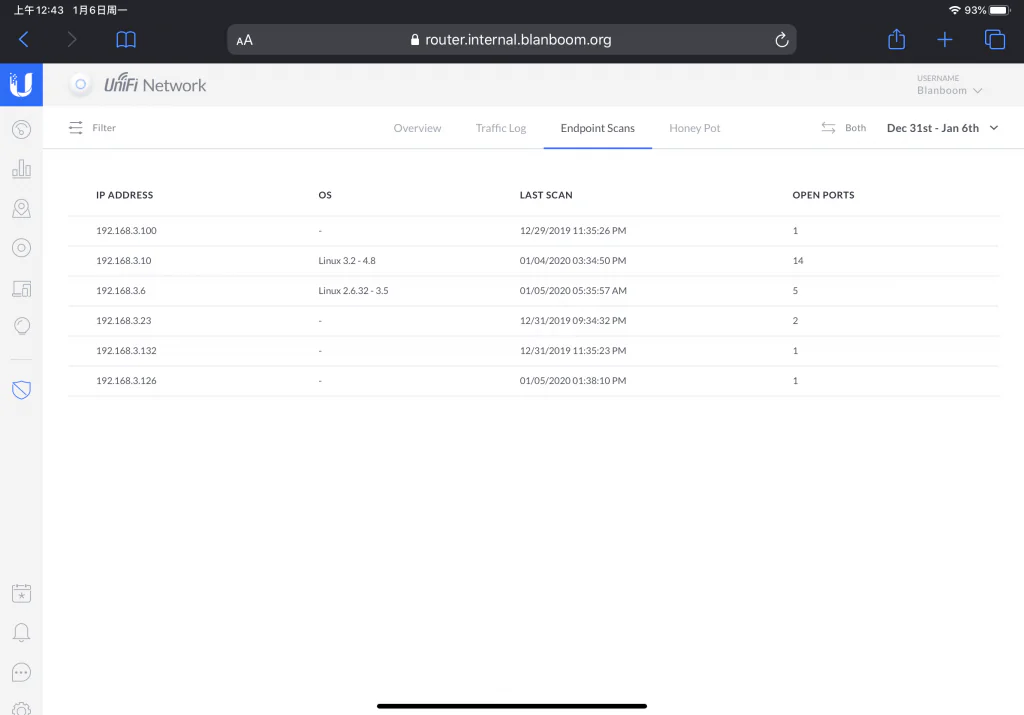Click last scan 01/05/2020 01:38:10 PM
This screenshot has width=1024, height=715.
coord(573,381)
